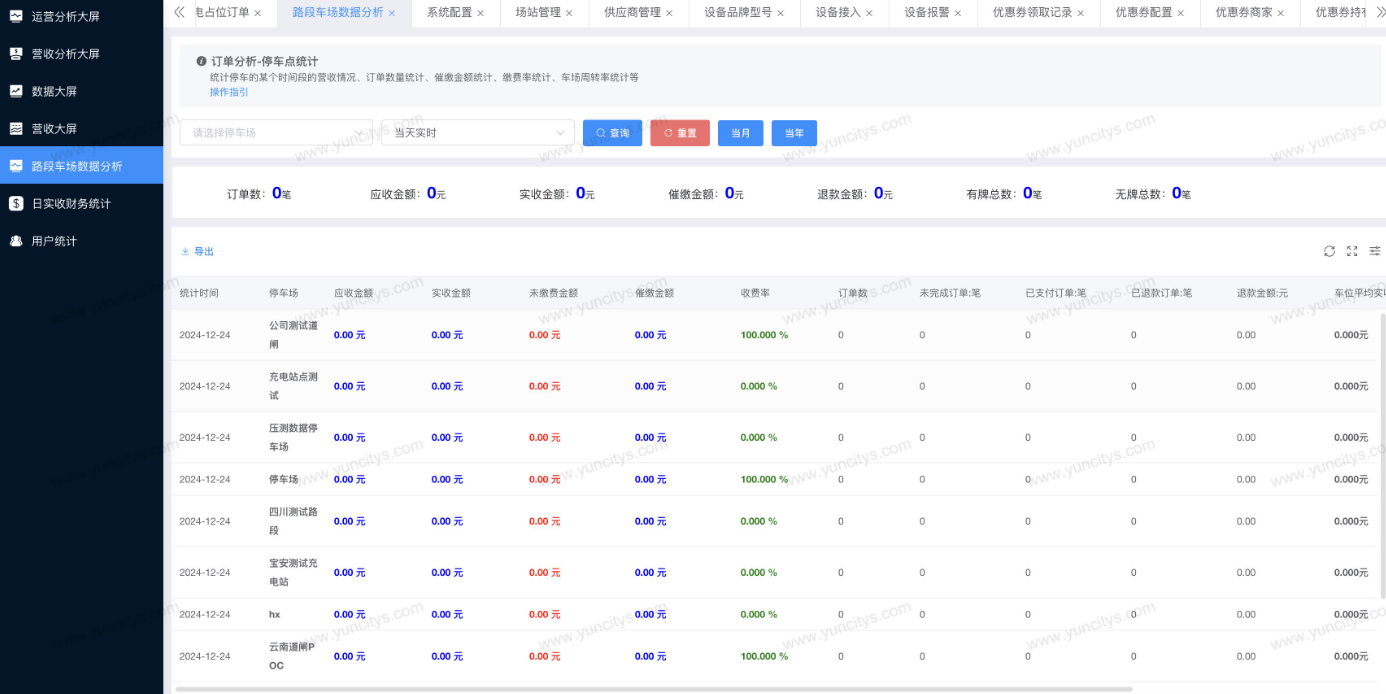Click the 压测数据停车场 row name
1386x694 pixels.
pyautogui.click(x=294, y=437)
